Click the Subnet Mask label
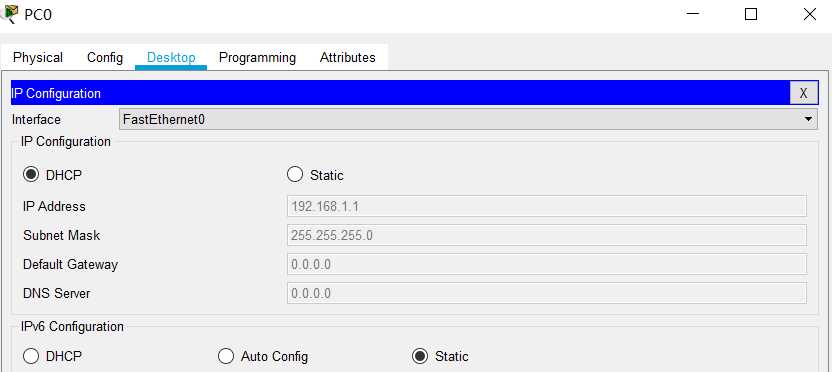 pos(62,235)
